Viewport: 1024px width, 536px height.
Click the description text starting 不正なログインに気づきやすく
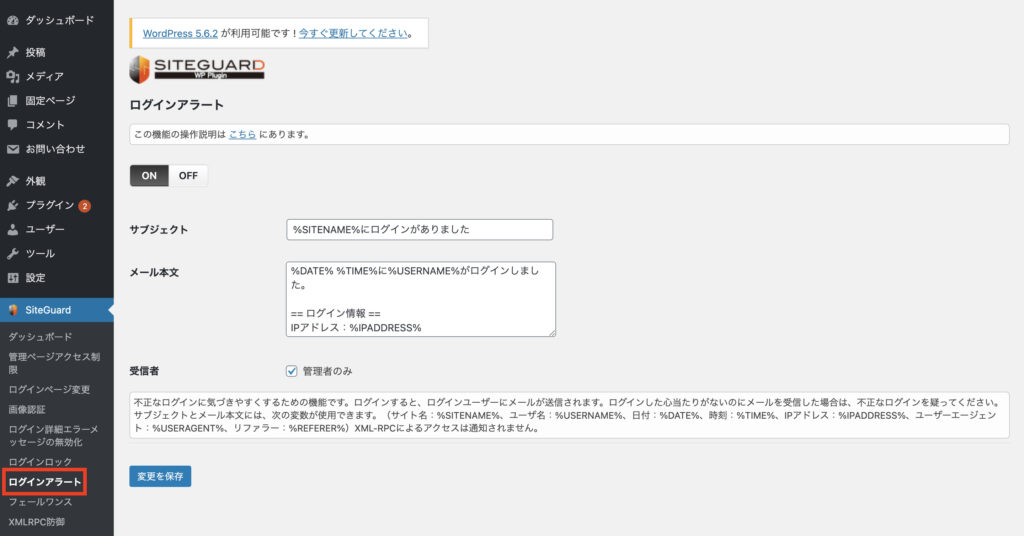pos(569,415)
